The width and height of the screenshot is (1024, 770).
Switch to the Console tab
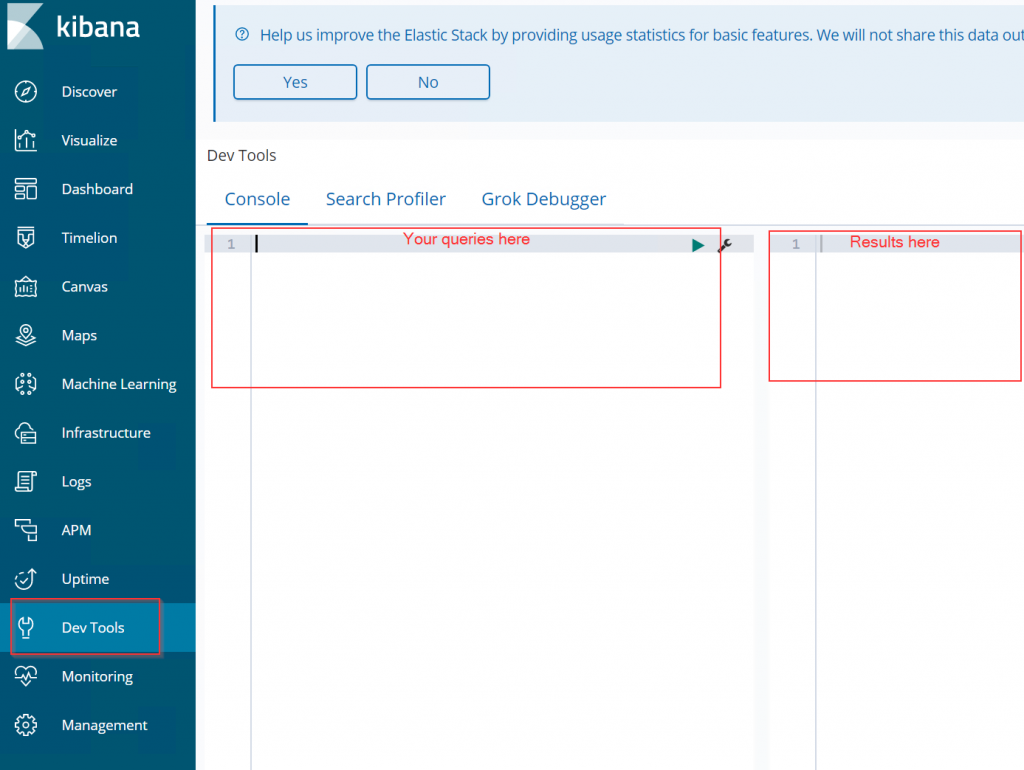(x=257, y=199)
